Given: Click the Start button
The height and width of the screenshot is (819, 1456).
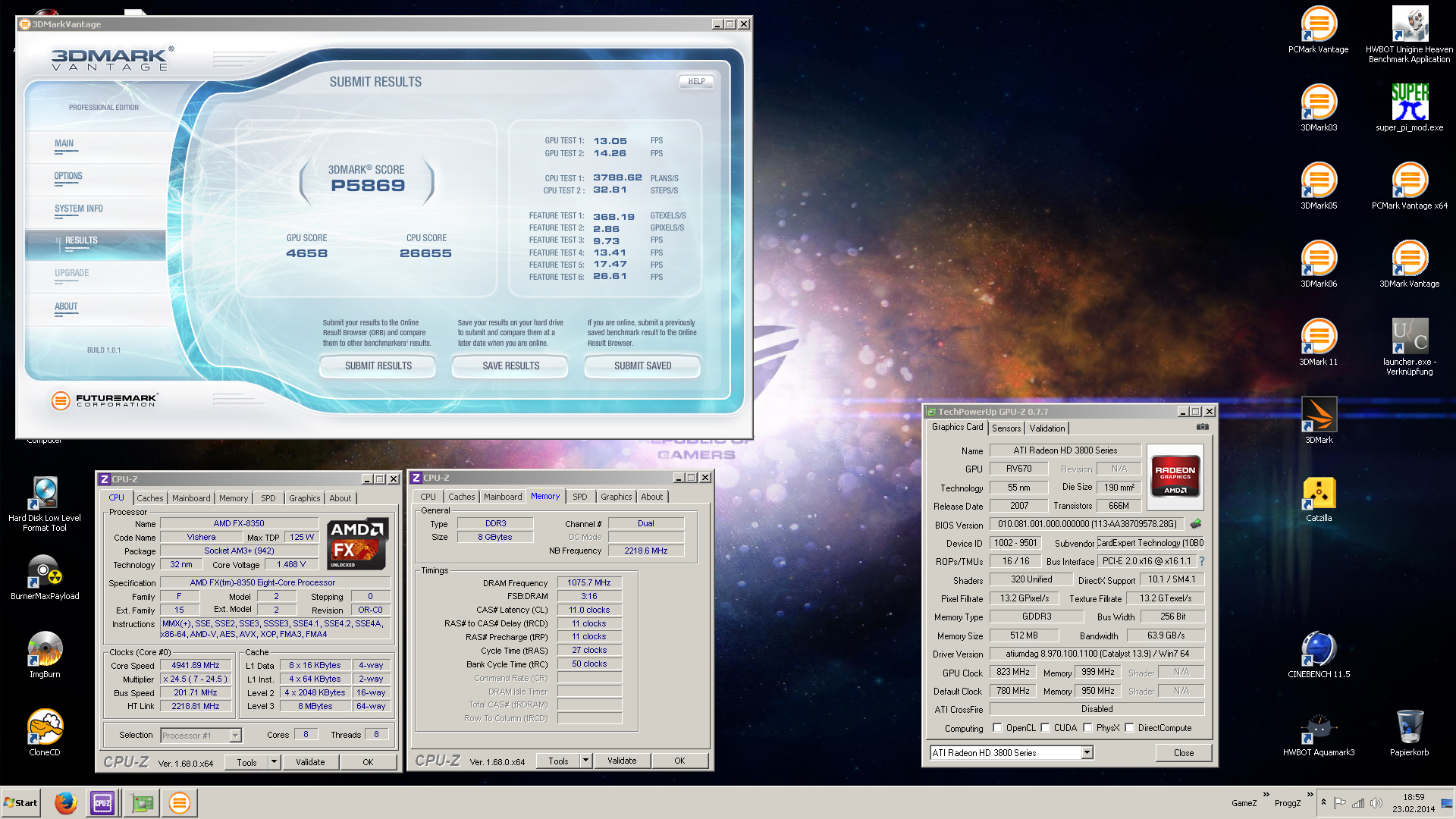Looking at the screenshot, I should click(x=20, y=802).
